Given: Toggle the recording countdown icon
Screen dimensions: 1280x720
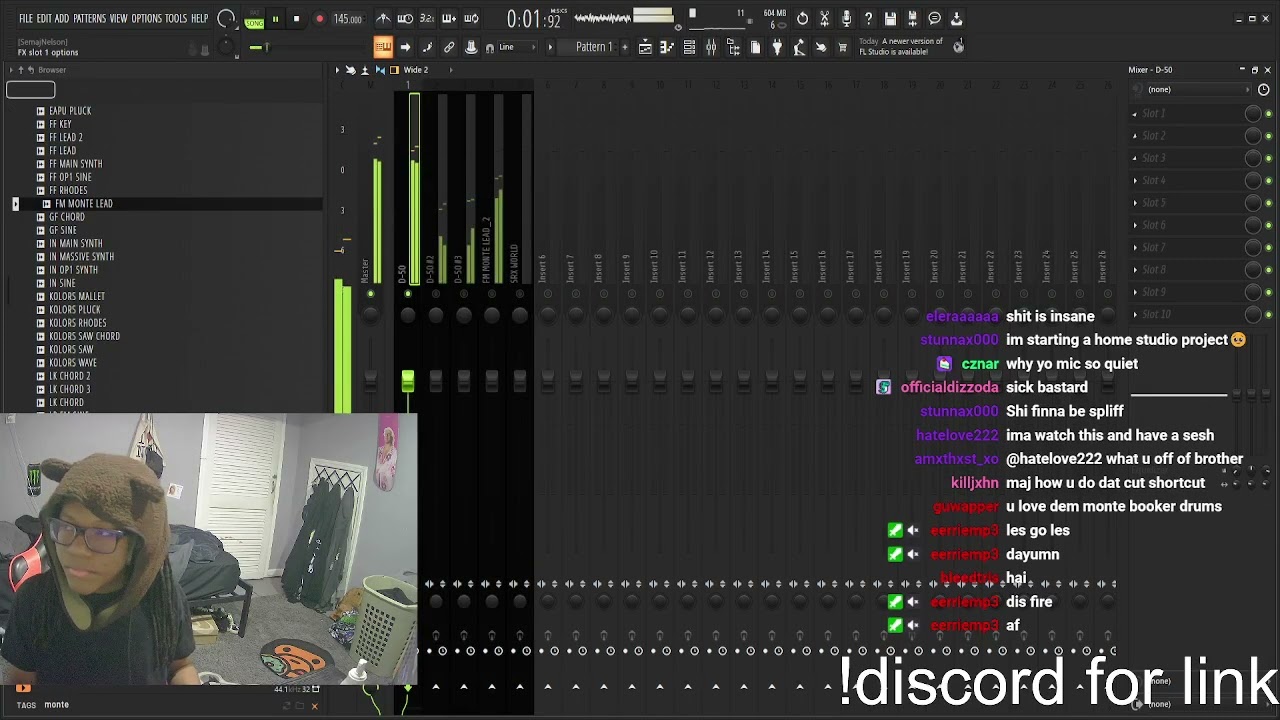Looking at the screenshot, I should tap(427, 19).
